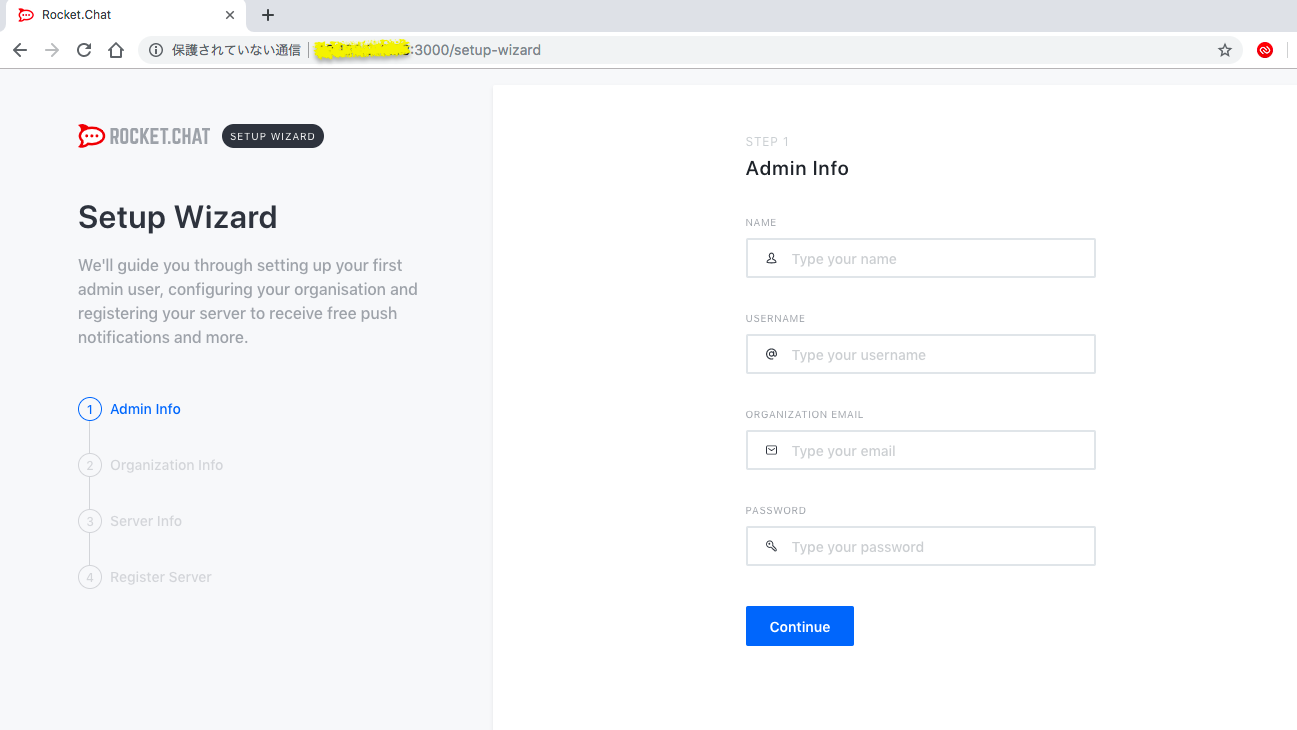Close the Rocket.Chat browser tab

pyautogui.click(x=230, y=15)
